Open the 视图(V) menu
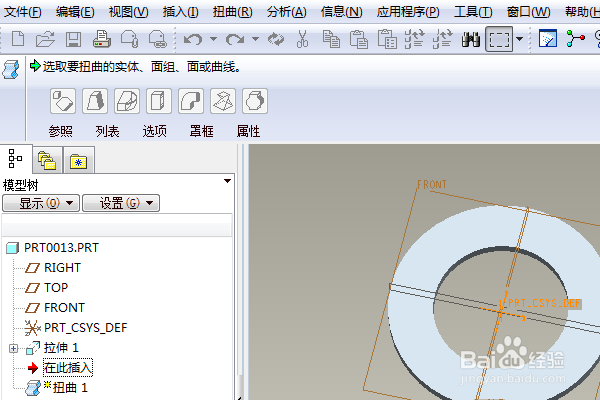The height and width of the screenshot is (400, 600). pos(129,12)
